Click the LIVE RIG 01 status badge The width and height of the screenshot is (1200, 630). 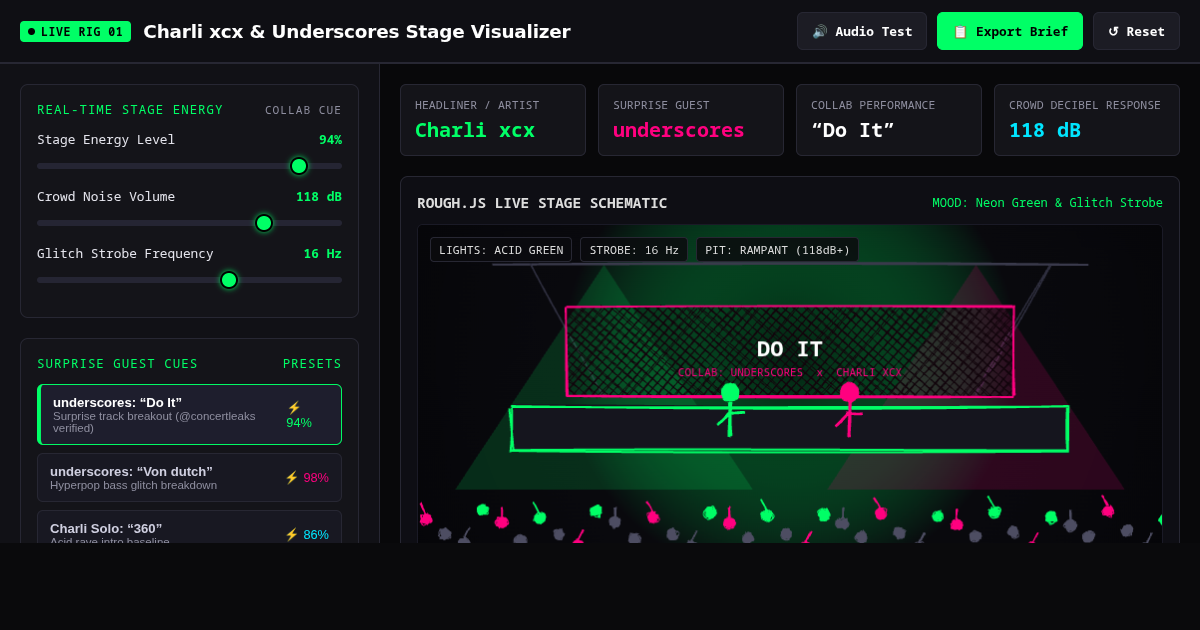75,31
